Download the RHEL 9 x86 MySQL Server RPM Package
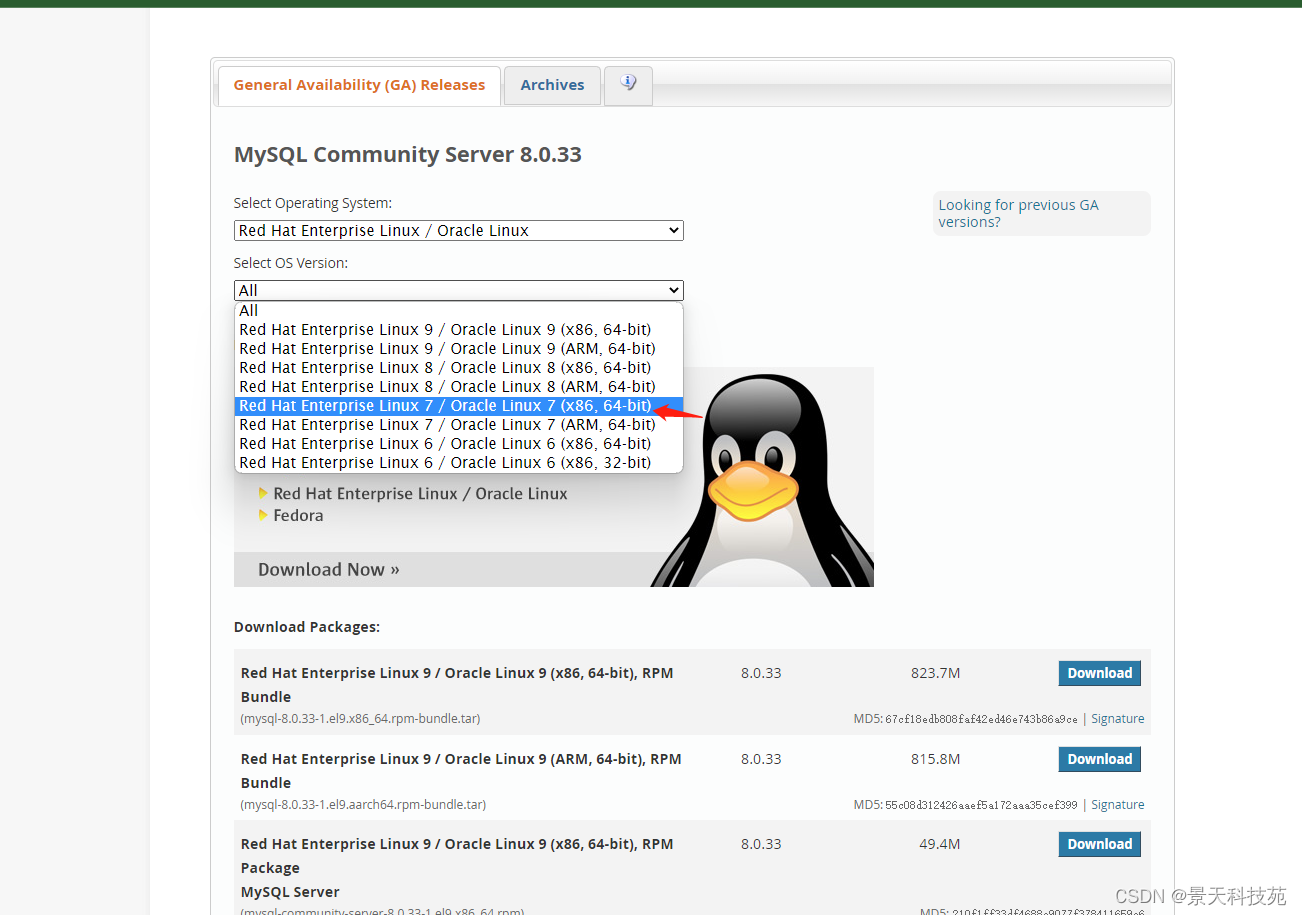This screenshot has height=915, width=1302. pos(1099,844)
